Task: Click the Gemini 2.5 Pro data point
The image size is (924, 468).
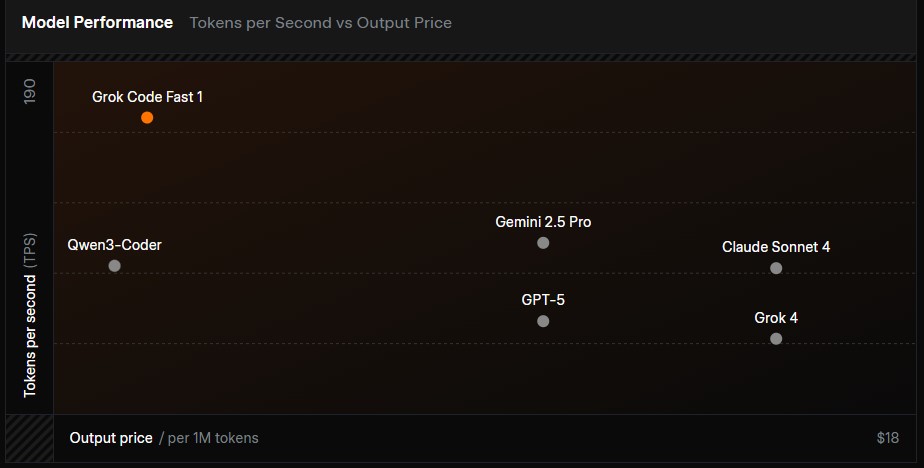Action: (x=543, y=243)
